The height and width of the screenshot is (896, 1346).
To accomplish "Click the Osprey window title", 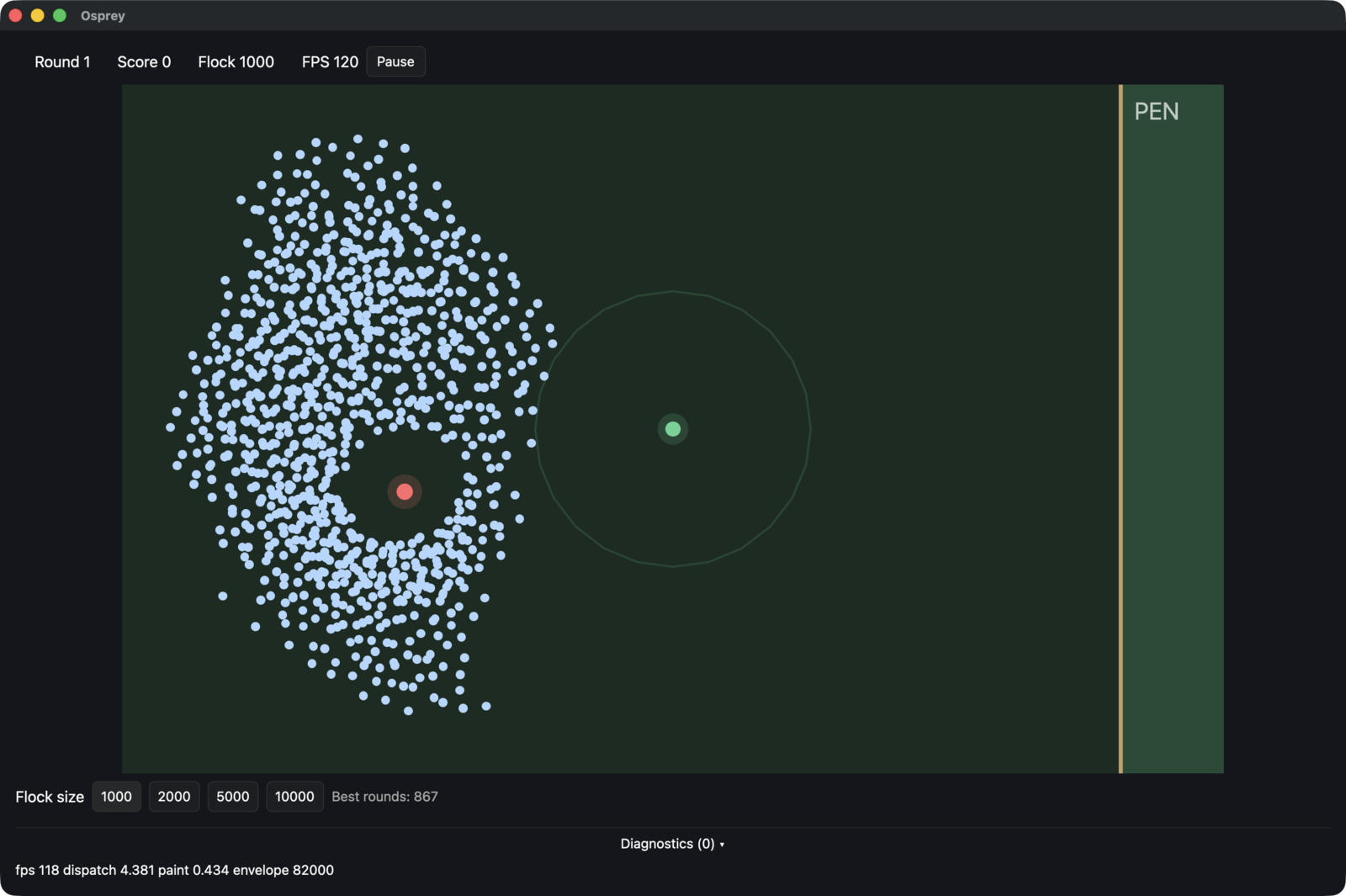I will [x=103, y=16].
